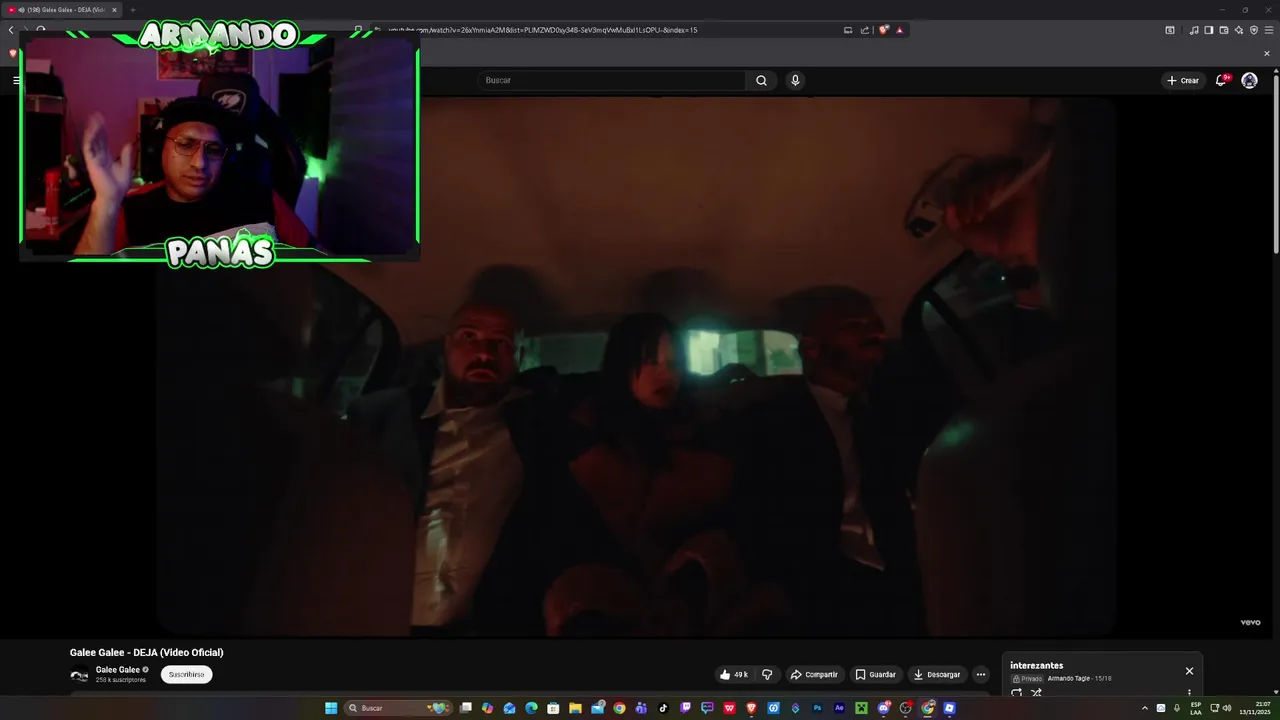Open the browser hamburger main menu
Screen dimensions: 1280x720
coord(1269,30)
